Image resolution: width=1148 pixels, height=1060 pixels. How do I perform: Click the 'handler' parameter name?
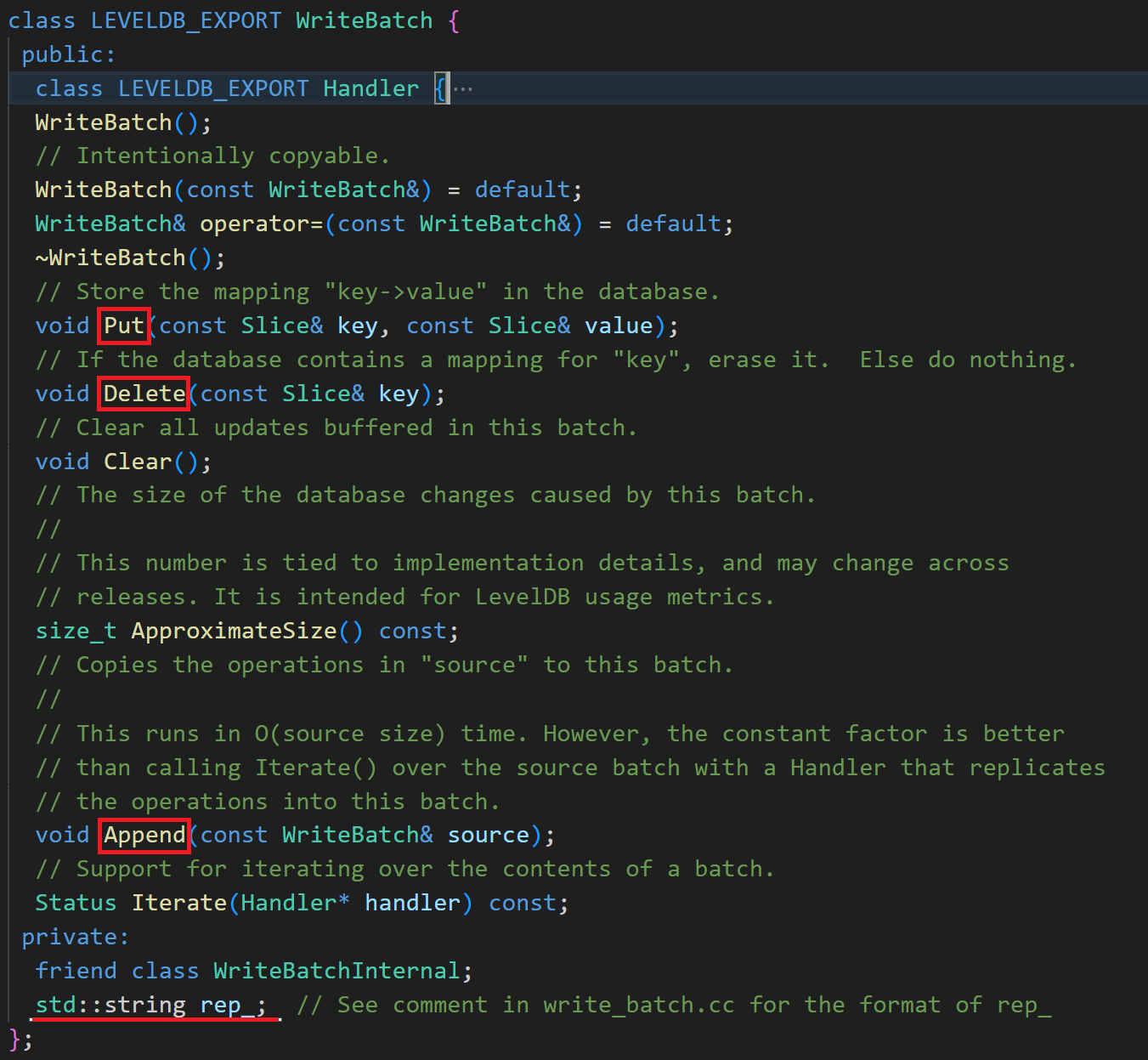click(412, 903)
